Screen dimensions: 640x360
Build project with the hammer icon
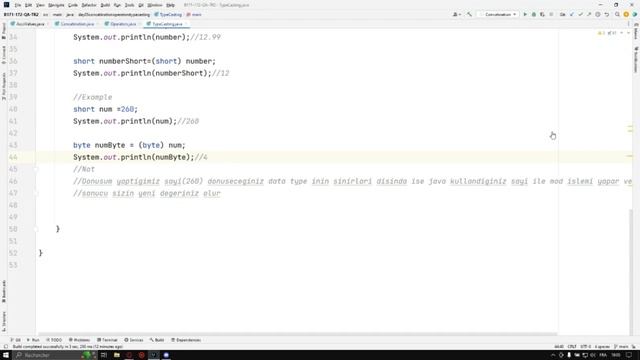tap(469, 14)
